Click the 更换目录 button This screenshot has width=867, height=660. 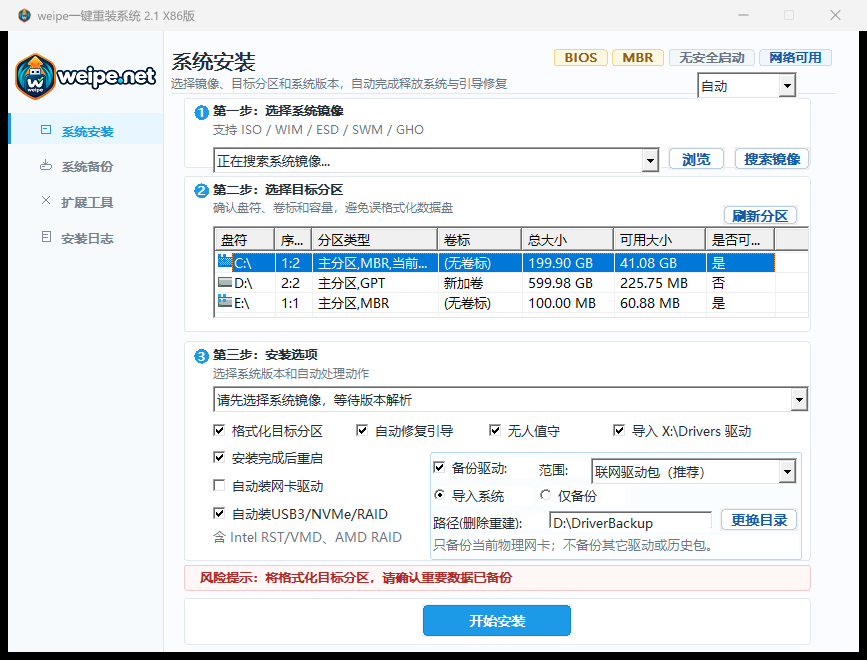pos(759,520)
